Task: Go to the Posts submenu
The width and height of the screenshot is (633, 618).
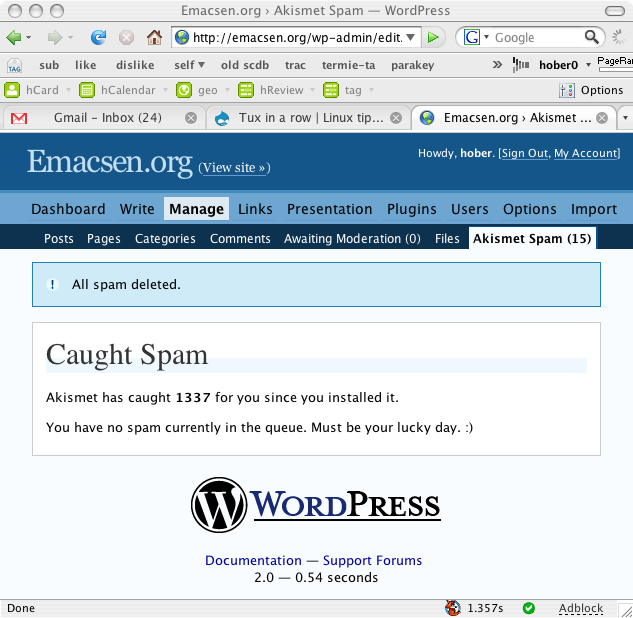Action: coord(59,239)
